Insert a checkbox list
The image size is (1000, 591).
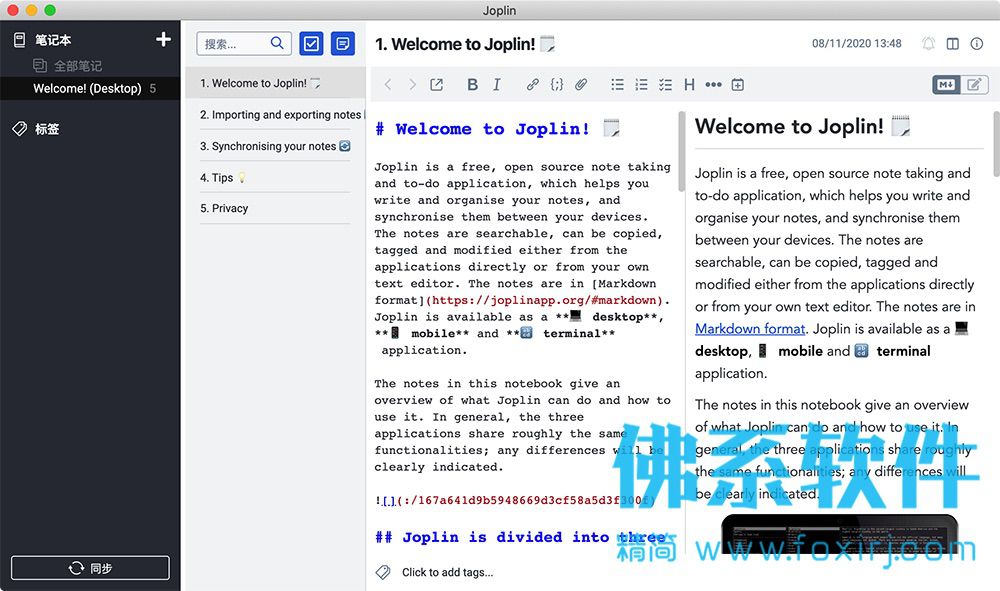tap(665, 85)
